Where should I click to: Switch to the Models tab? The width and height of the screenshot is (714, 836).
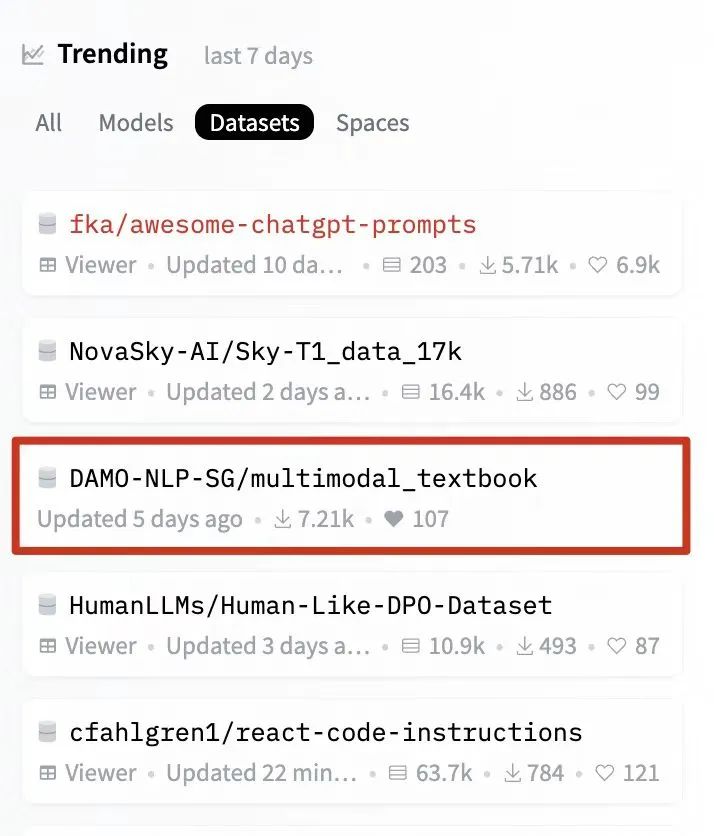136,124
